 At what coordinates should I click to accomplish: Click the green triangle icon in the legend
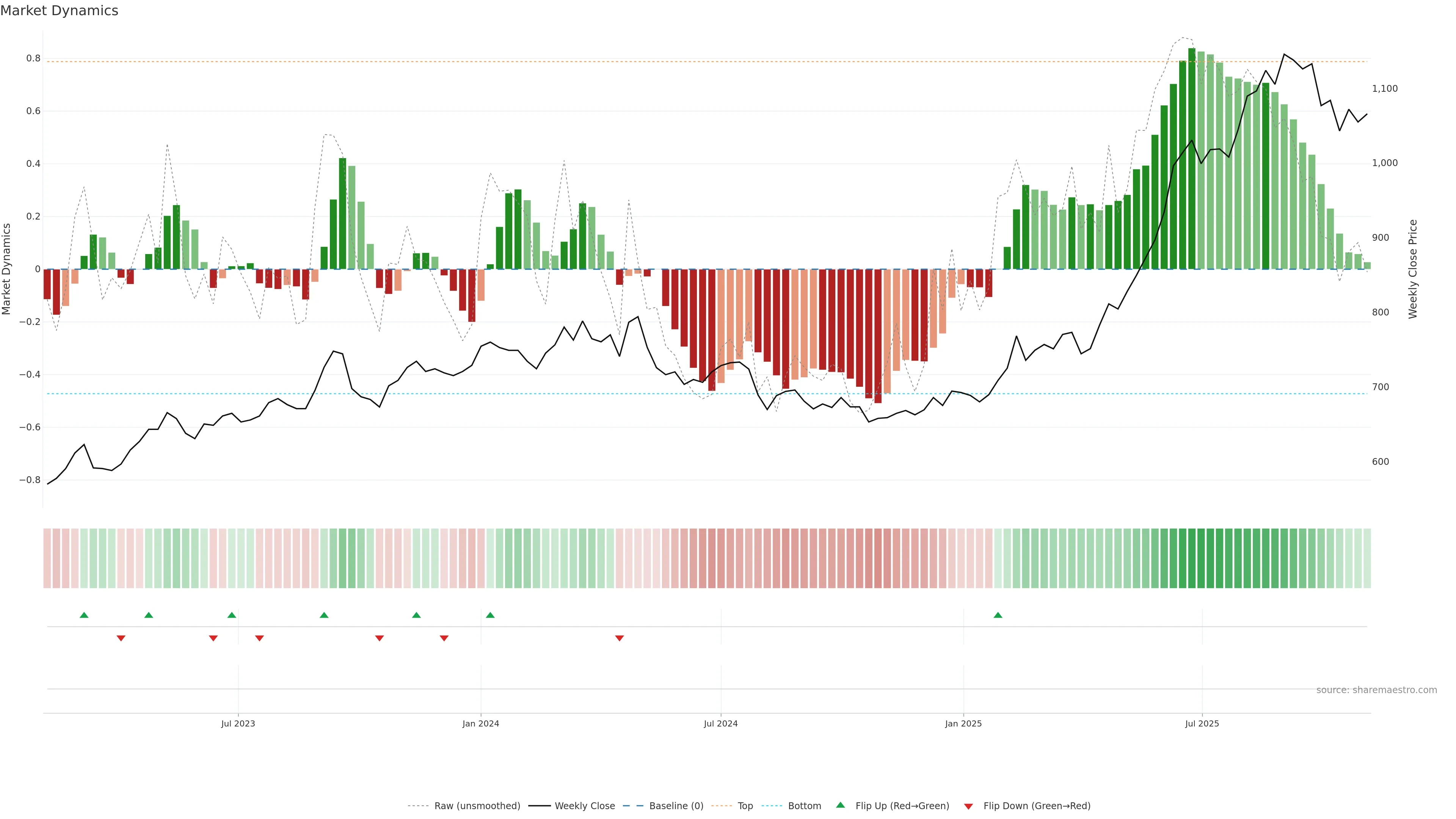(841, 805)
